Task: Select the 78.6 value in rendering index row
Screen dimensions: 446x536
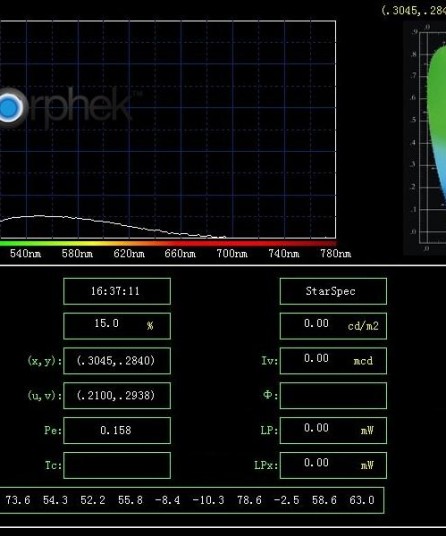Action: pyautogui.click(x=249, y=500)
